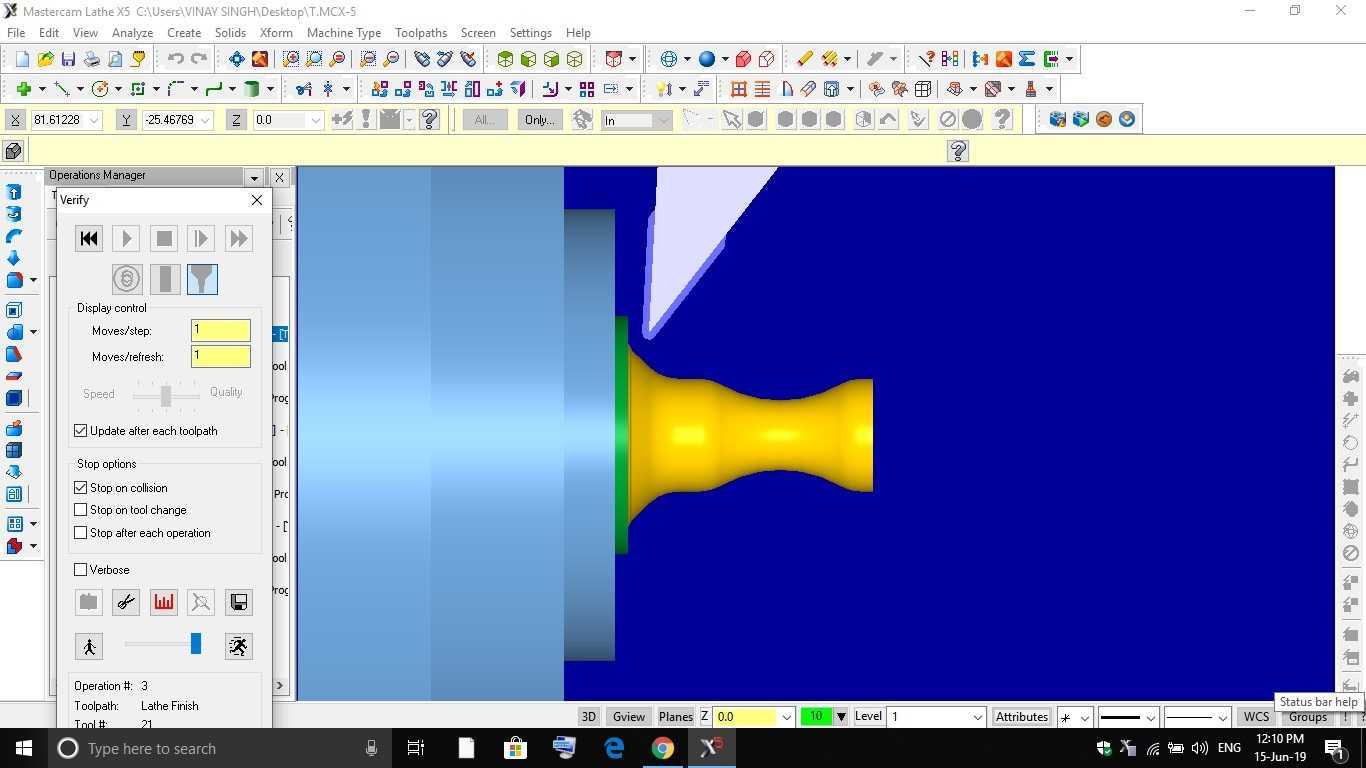This screenshot has width=1366, height=768.
Task: Click the WCS button
Action: [x=1256, y=717]
